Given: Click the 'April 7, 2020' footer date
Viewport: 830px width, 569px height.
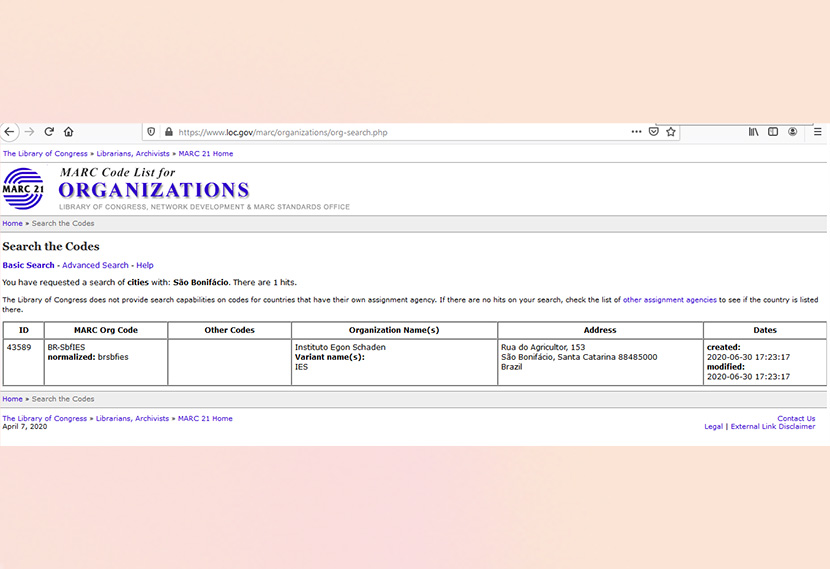Looking at the screenshot, I should (24, 426).
